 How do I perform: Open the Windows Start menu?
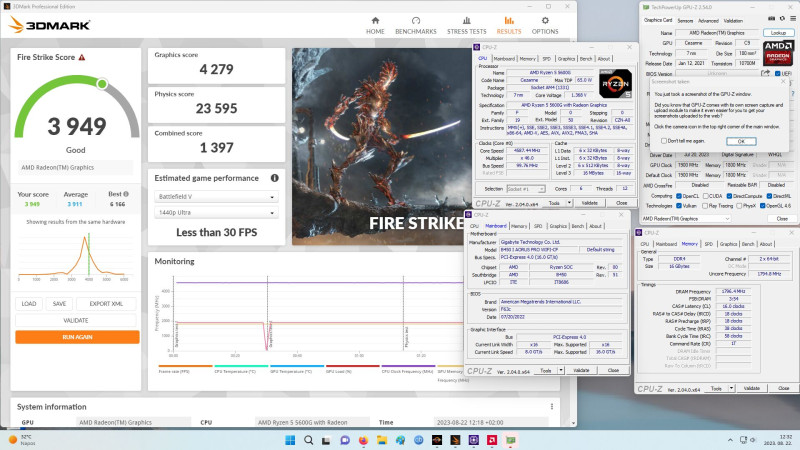290,440
